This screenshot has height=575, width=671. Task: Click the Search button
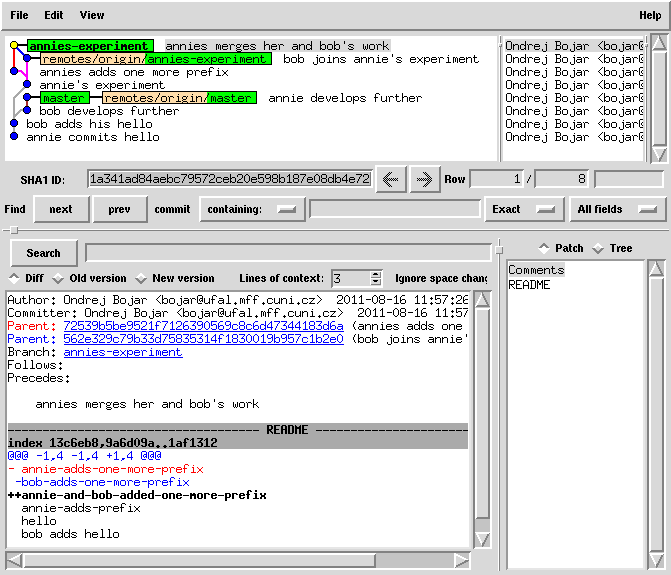tap(43, 253)
